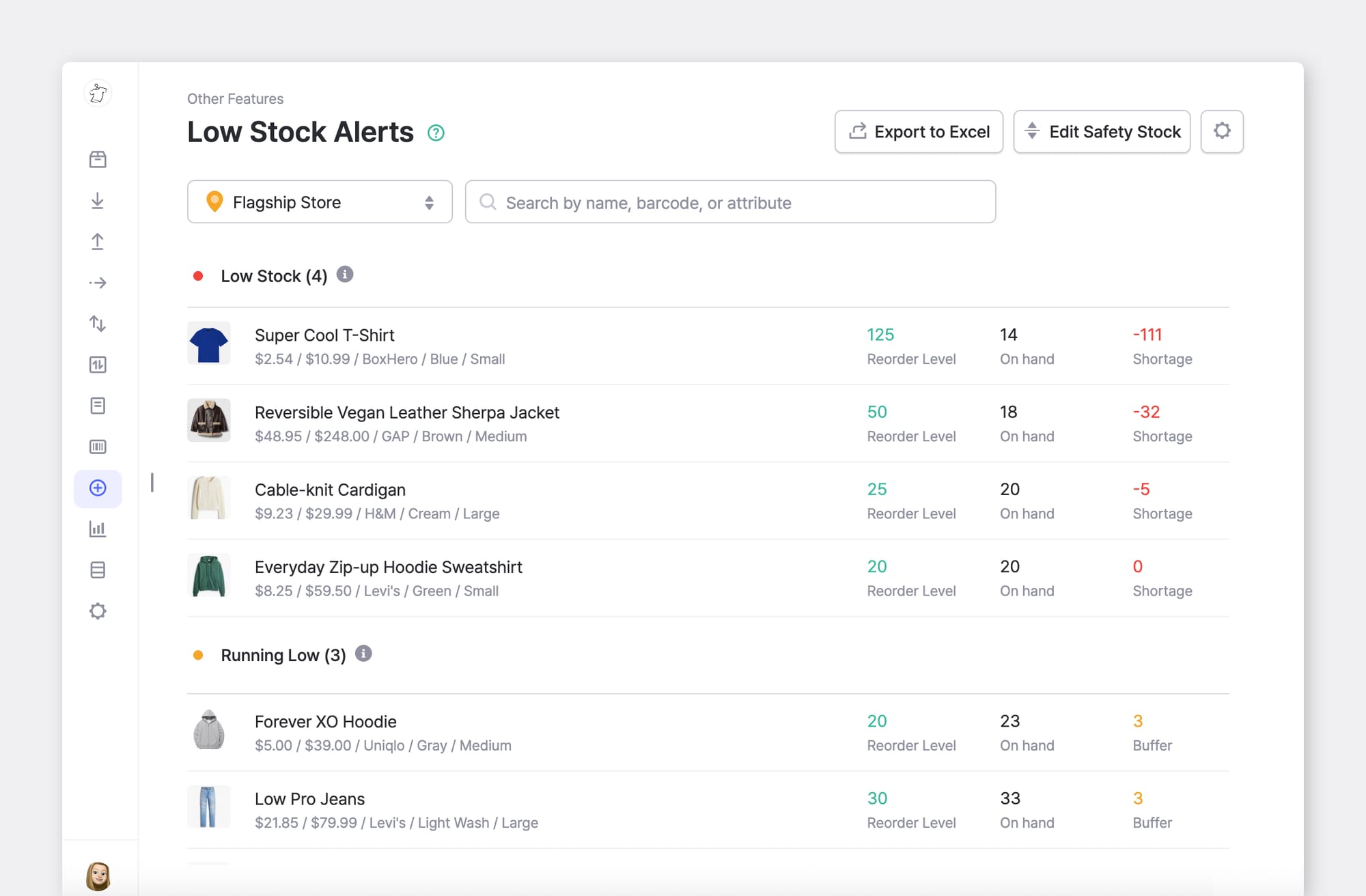This screenshot has width=1366, height=896.
Task: Click the search by name or barcode field
Action: [x=730, y=201]
